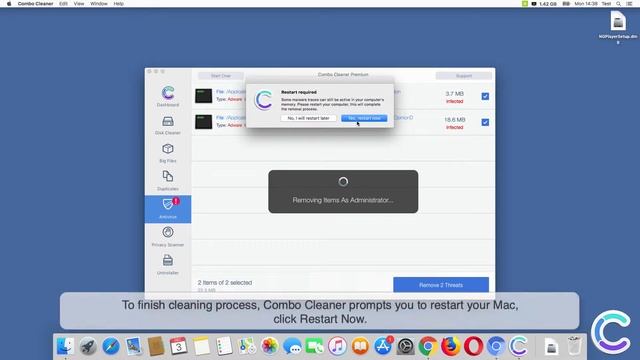Viewport: 640px width, 360px height.
Task: Open the Dashboard section in sidebar
Action: (168, 96)
